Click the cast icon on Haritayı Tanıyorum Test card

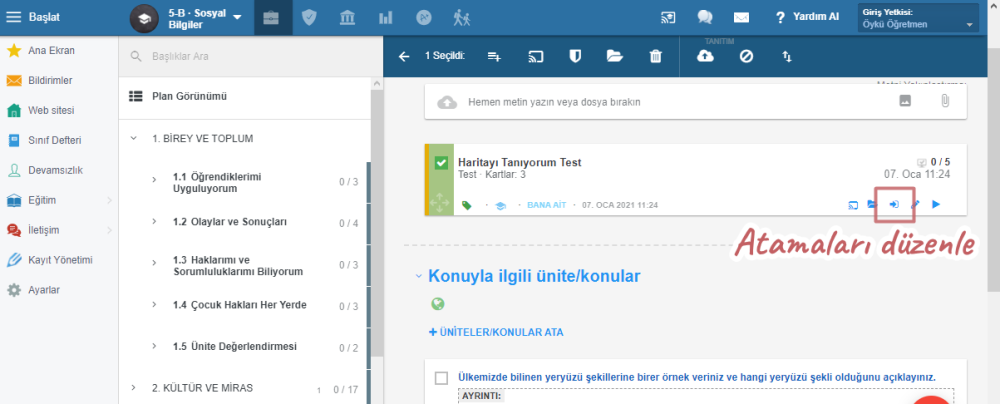(853, 205)
